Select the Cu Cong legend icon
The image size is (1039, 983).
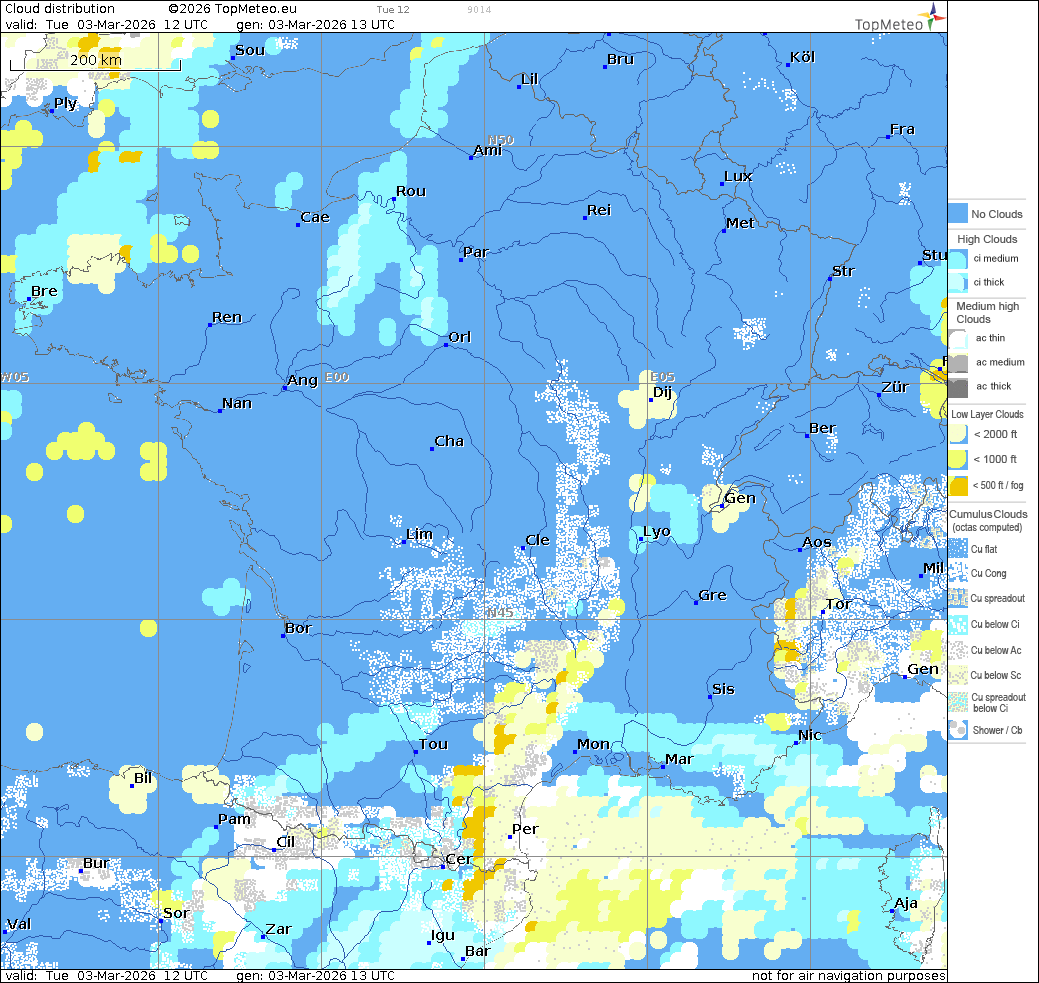pos(958,573)
